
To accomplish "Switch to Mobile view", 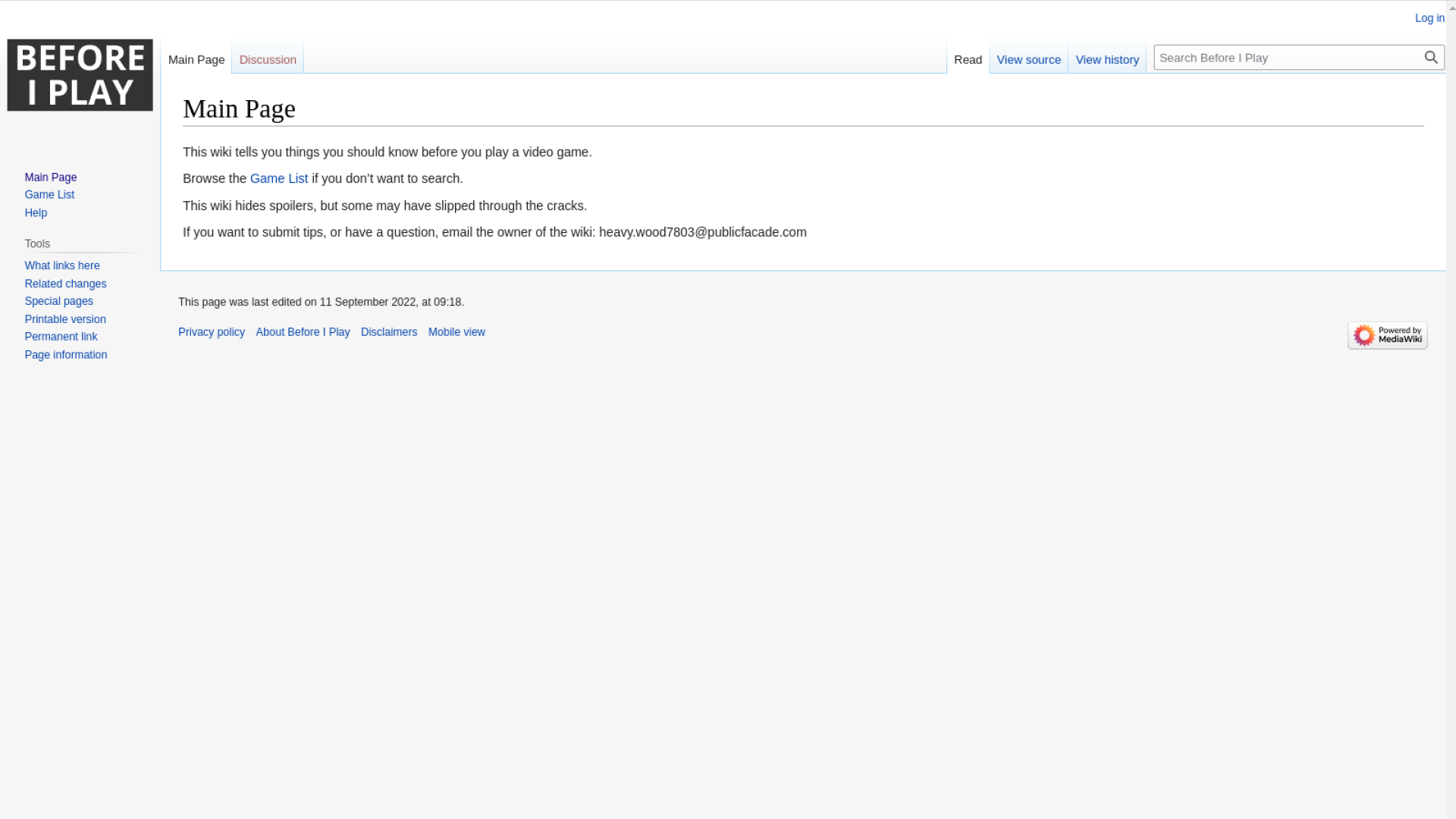I will (x=457, y=332).
